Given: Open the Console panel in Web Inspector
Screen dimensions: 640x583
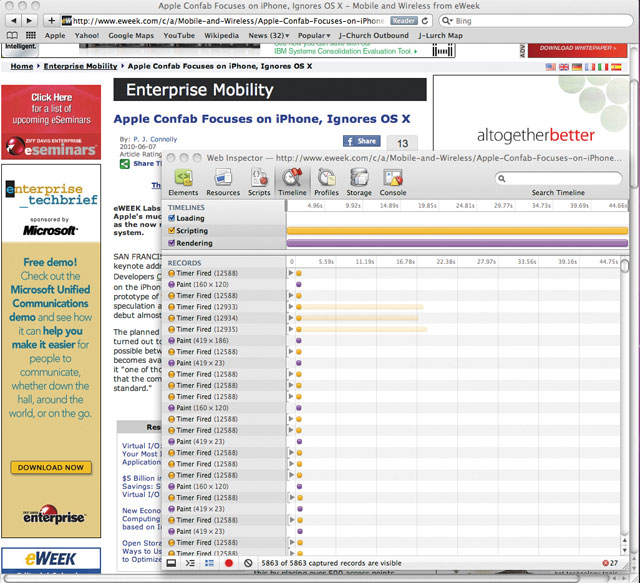Looking at the screenshot, I should [x=393, y=182].
